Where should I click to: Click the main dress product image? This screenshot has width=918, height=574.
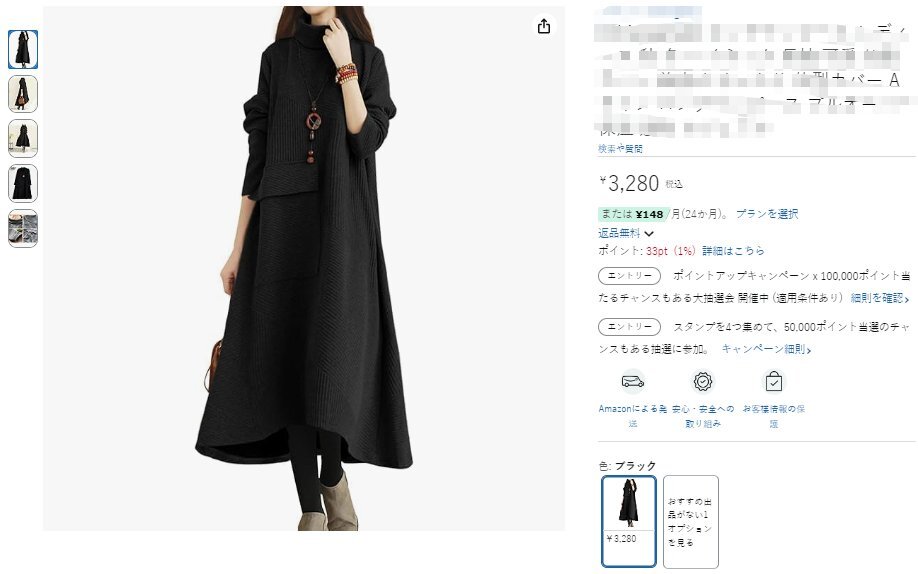(304, 268)
